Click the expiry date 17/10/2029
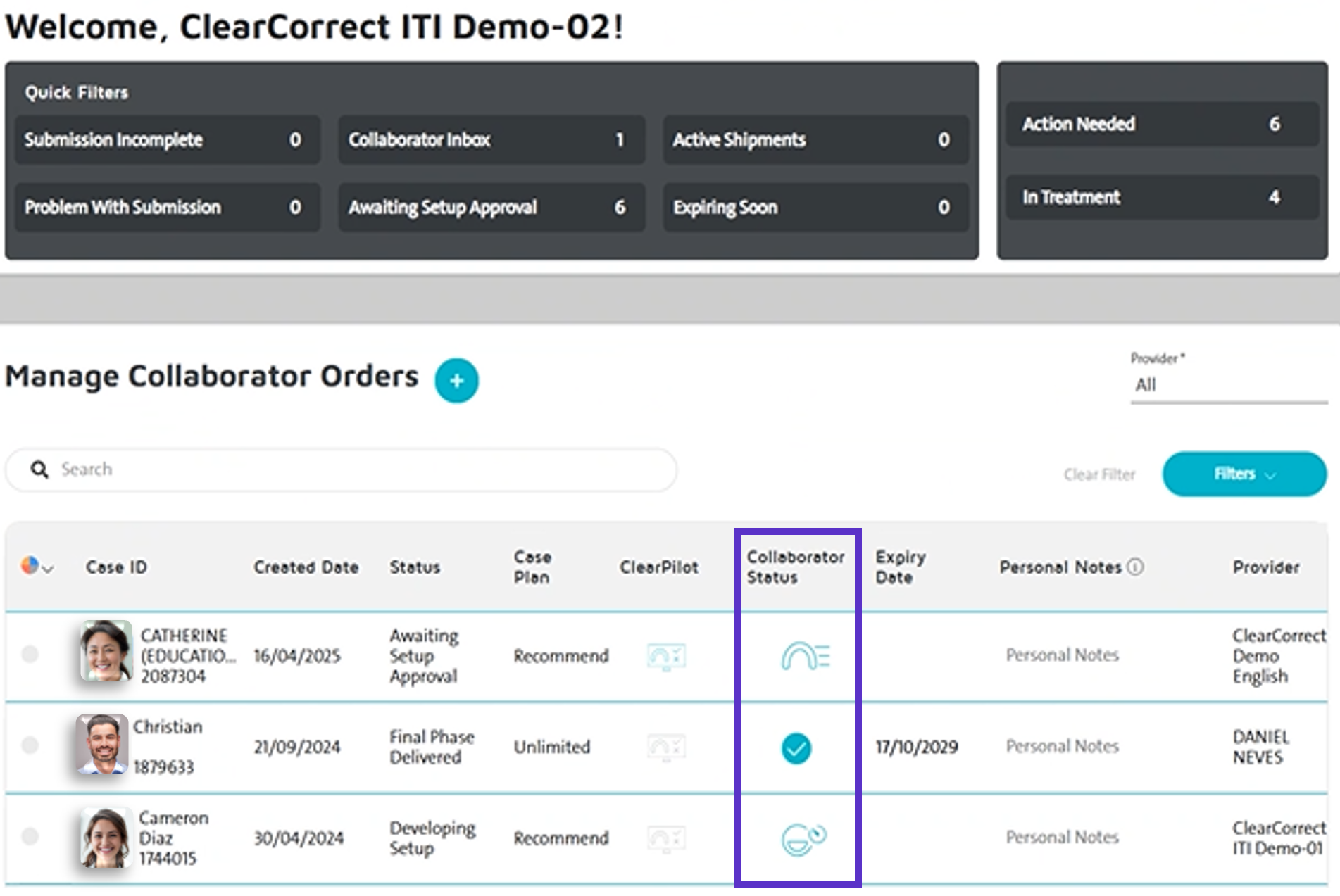 [x=917, y=747]
